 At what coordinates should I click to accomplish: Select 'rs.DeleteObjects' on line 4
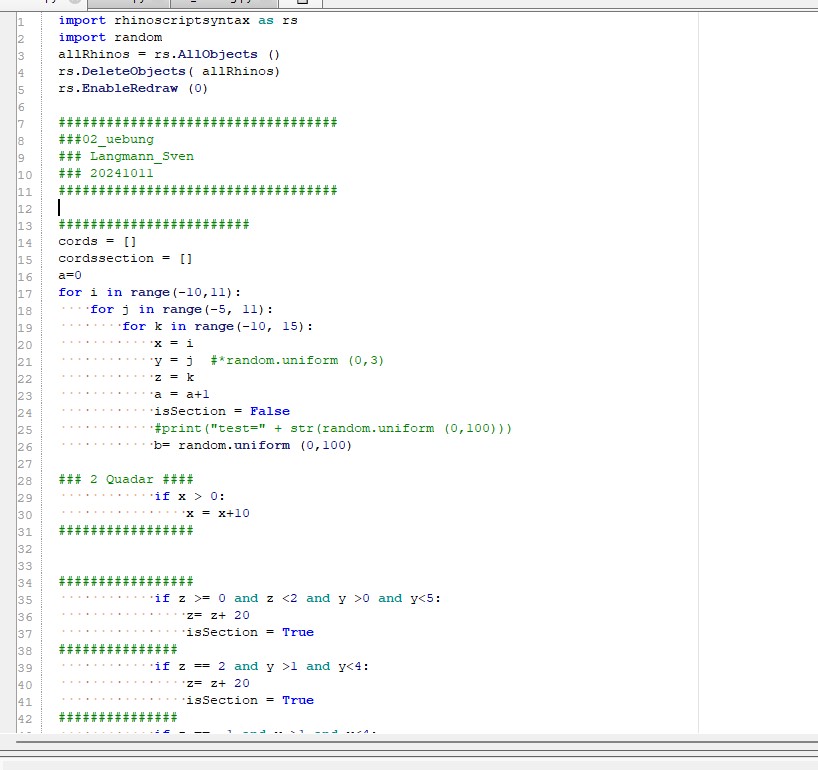tap(121, 71)
